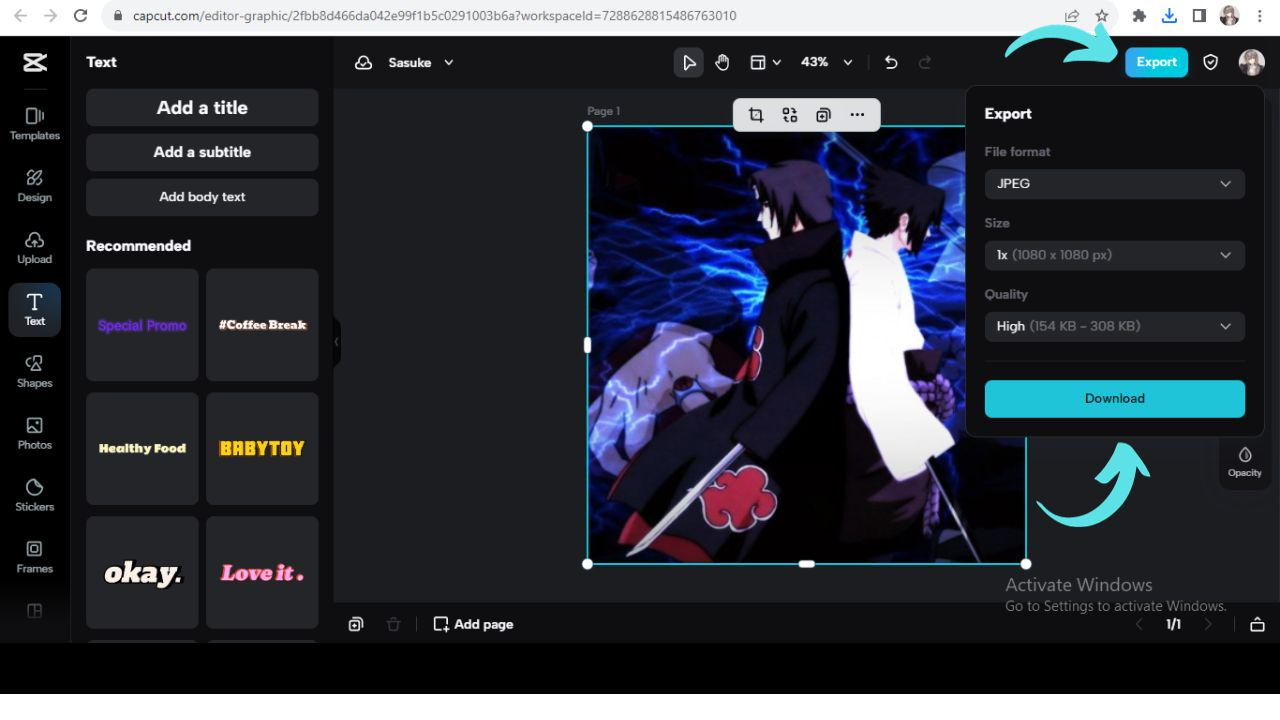Click the share page icon in address bar
This screenshot has width=1280, height=720.
pyautogui.click(x=1072, y=16)
